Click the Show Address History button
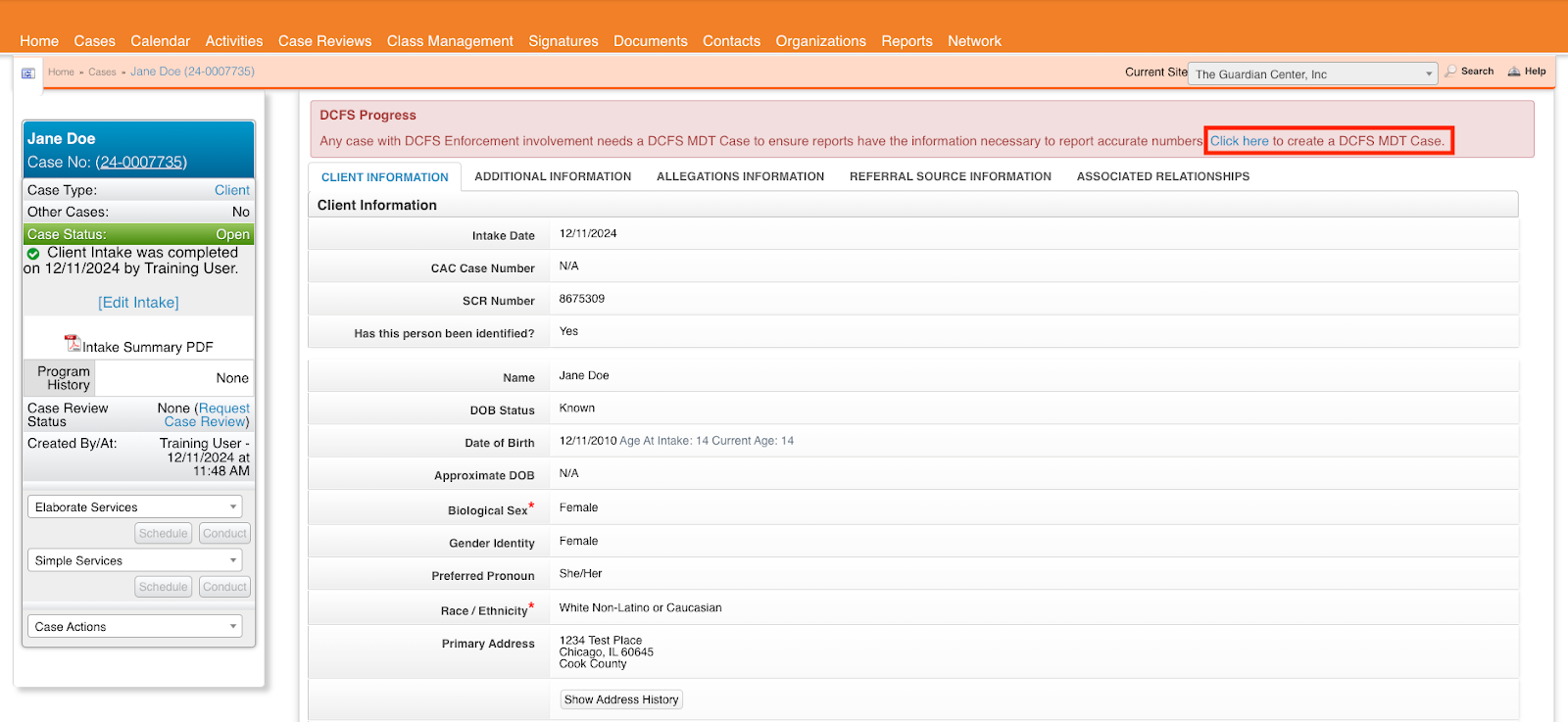Screen dimensions: 1568x722 pos(621,699)
